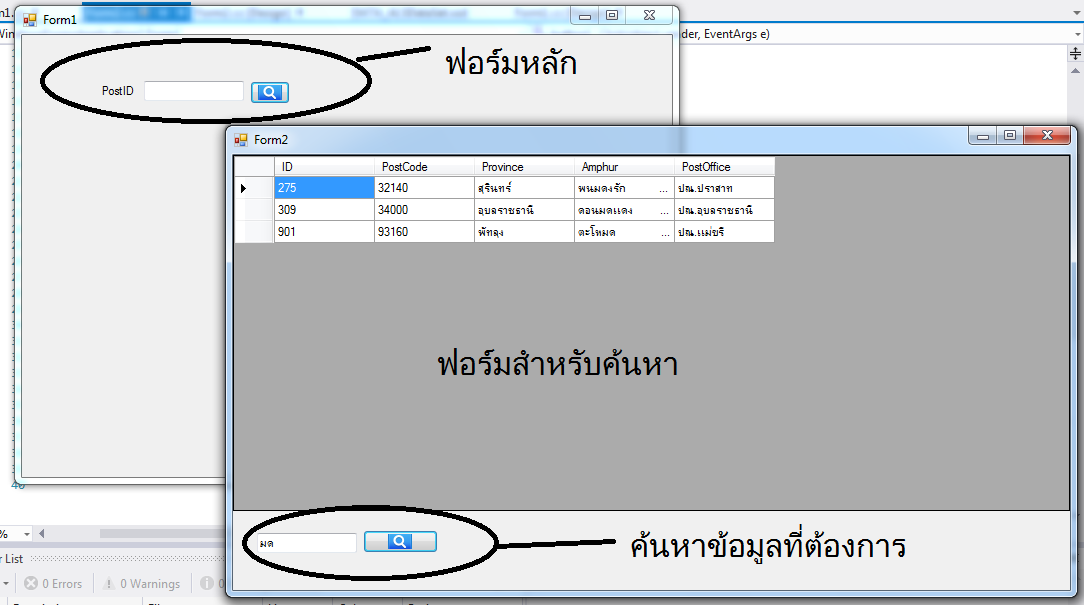Viewport: 1084px width, 605px height.
Task: Select the PostCode cell 32140
Action: tap(424, 187)
